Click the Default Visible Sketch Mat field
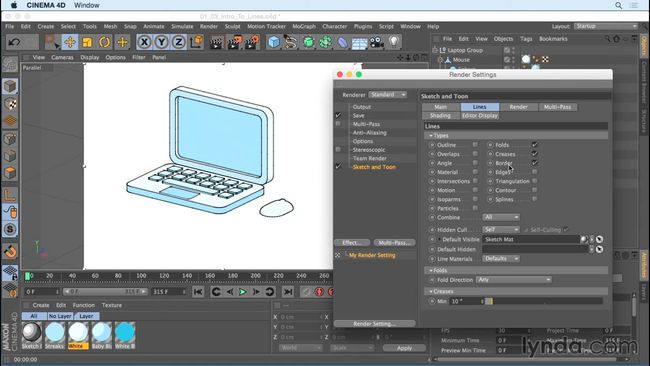This screenshot has width=650, height=366. click(x=531, y=239)
